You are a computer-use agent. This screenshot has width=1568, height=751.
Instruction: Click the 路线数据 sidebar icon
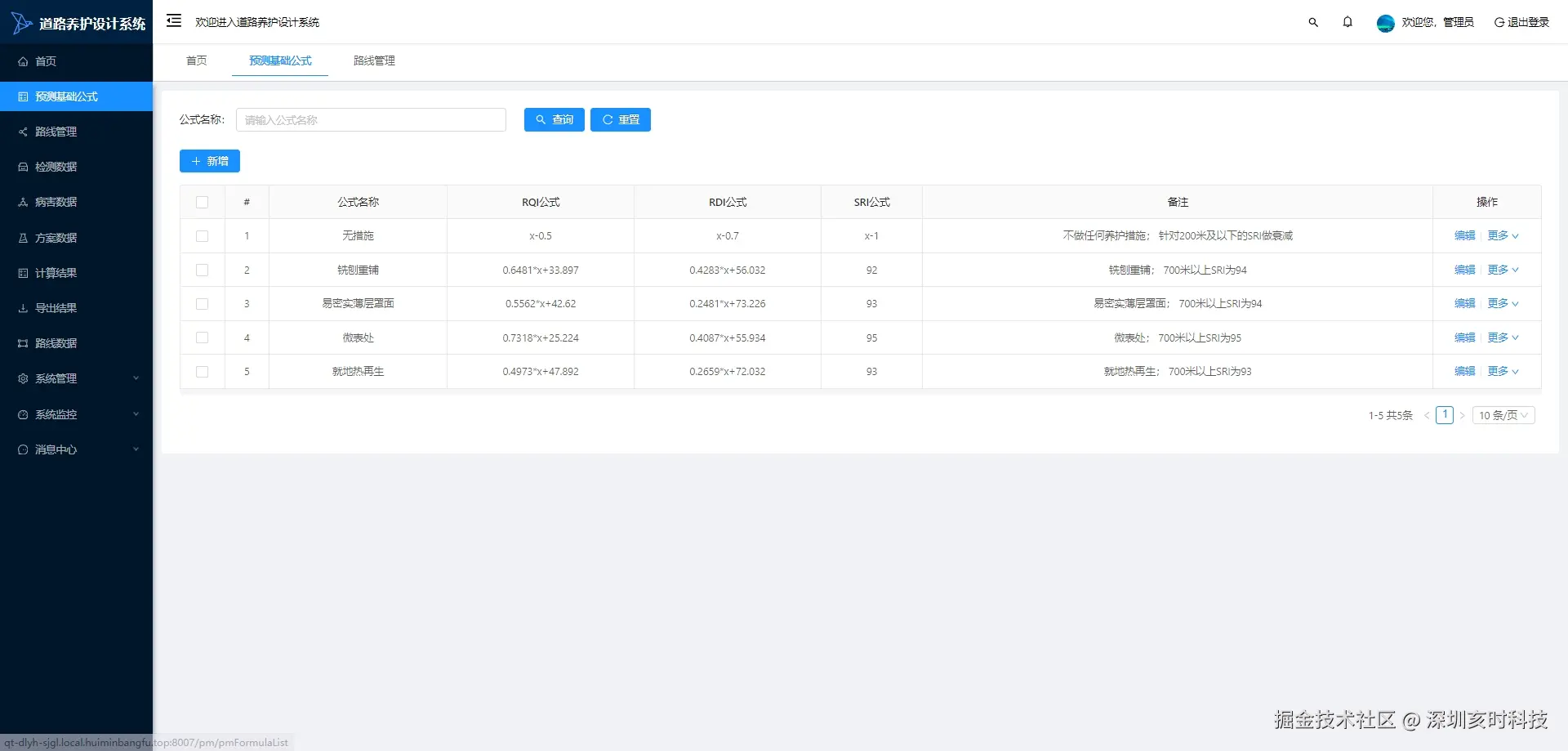(x=23, y=343)
